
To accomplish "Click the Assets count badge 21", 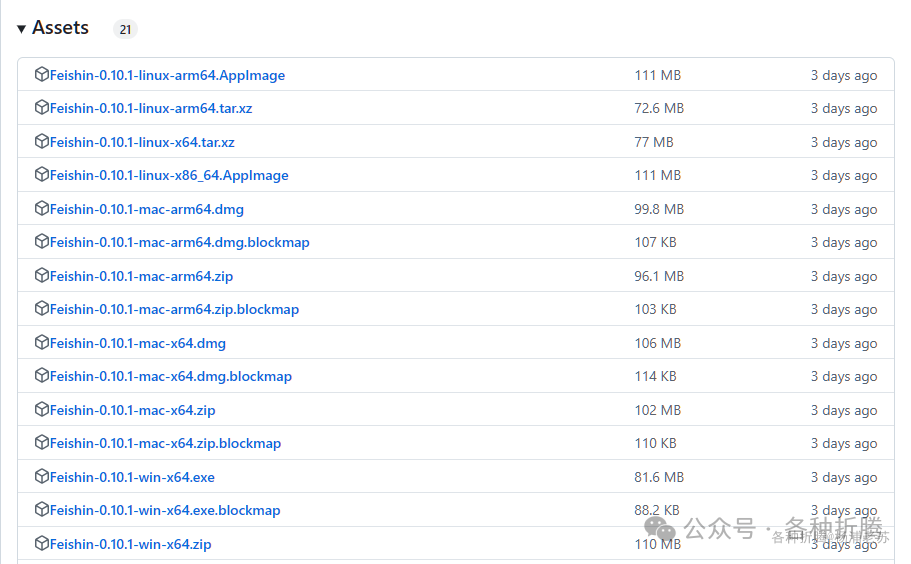I will click(x=125, y=29).
